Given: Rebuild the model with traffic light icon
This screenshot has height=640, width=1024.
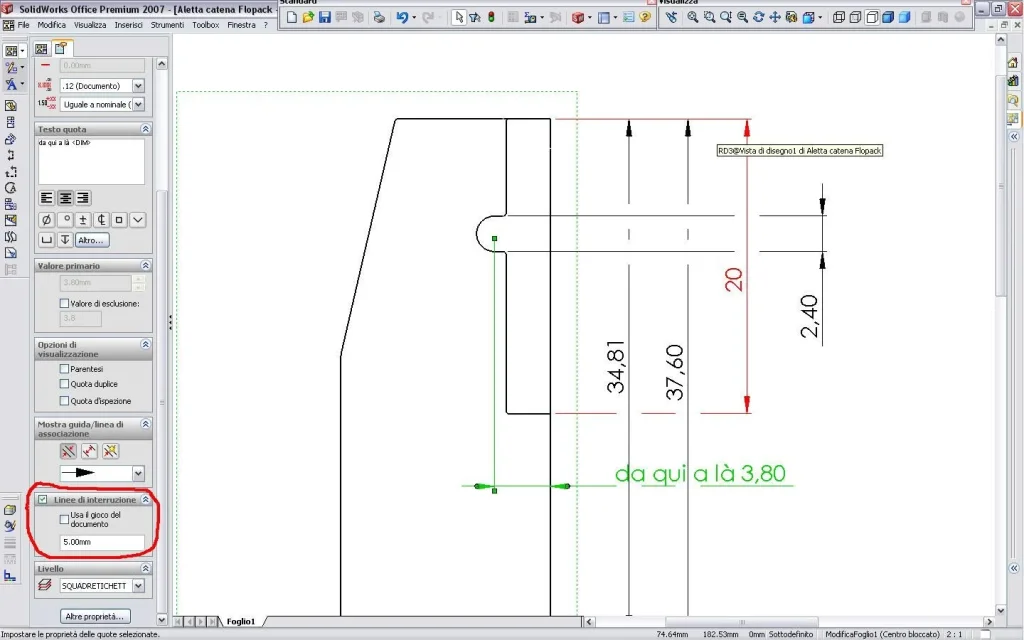Looking at the screenshot, I should point(491,18).
